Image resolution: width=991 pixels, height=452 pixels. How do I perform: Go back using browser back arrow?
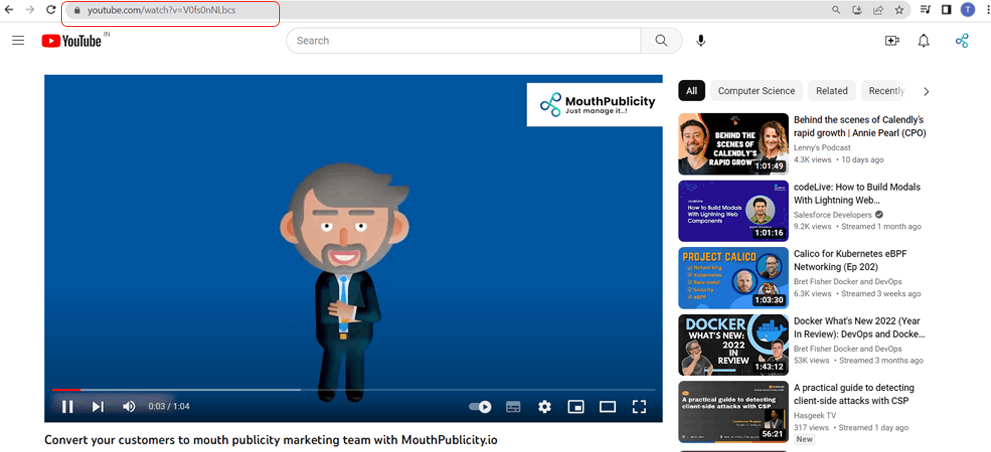[x=9, y=10]
